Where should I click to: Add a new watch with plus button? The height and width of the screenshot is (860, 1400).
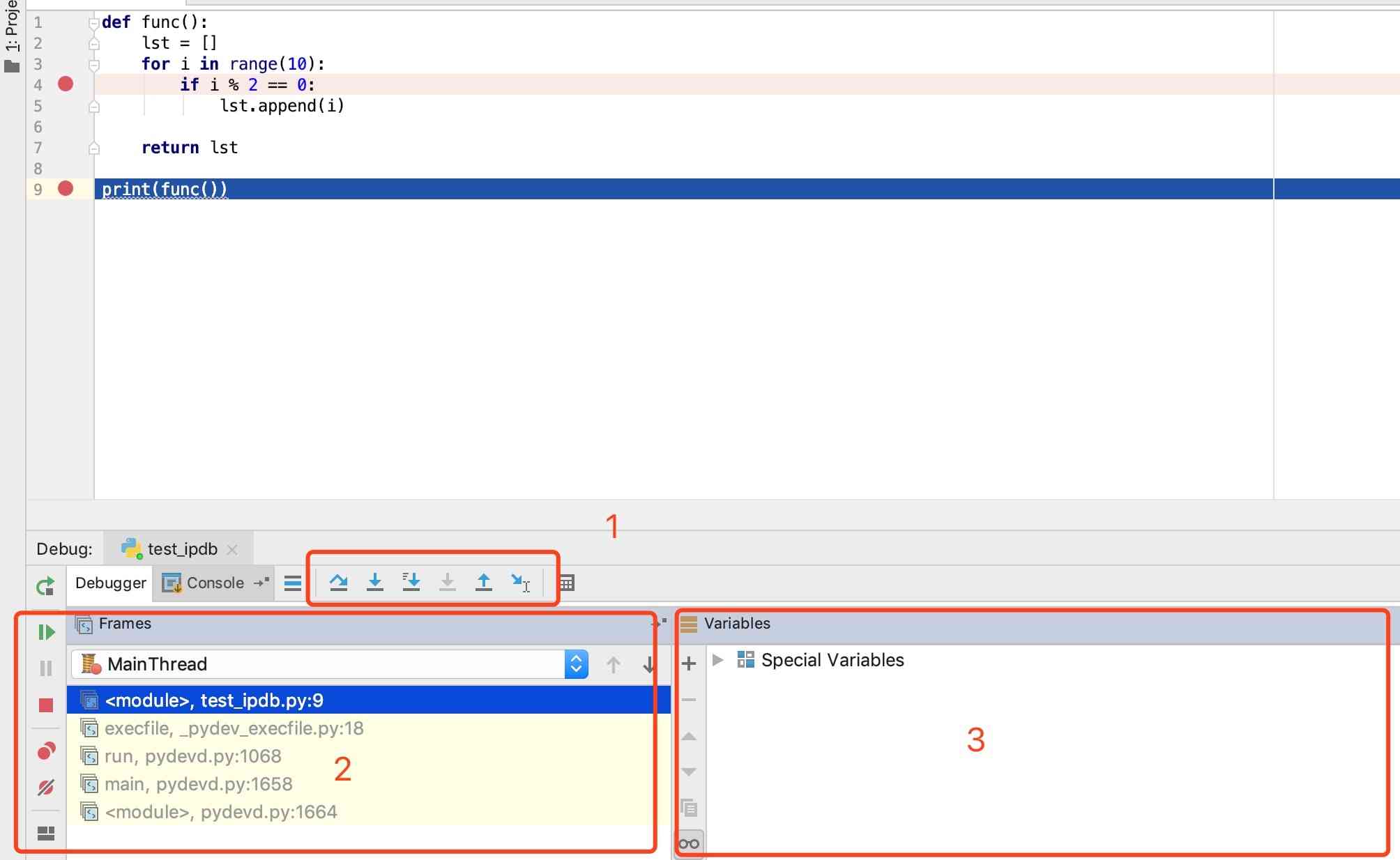[689, 663]
